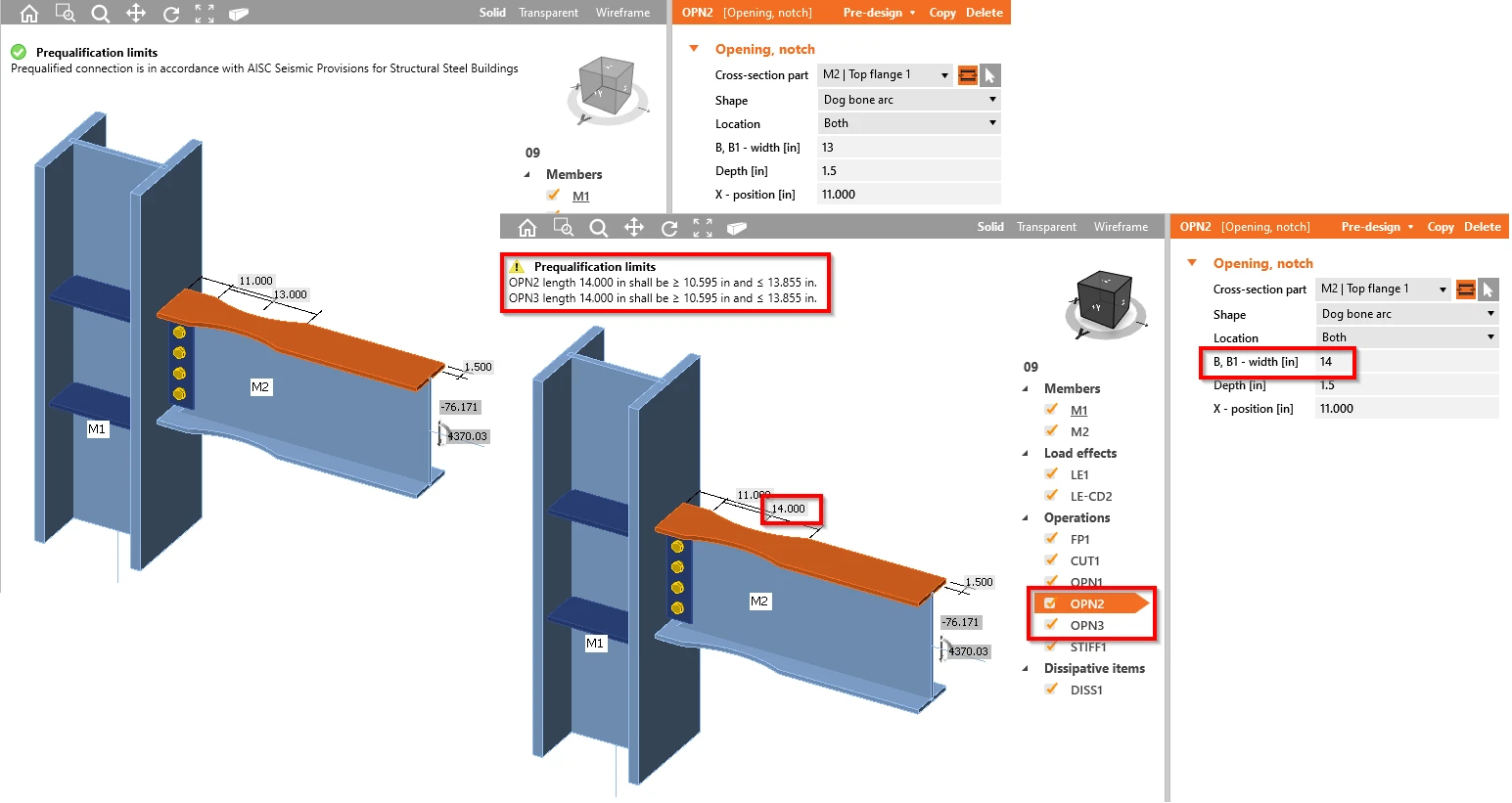Image resolution: width=1512 pixels, height=803 pixels.
Task: Collapse the Operations tree group
Action: tap(1025, 518)
